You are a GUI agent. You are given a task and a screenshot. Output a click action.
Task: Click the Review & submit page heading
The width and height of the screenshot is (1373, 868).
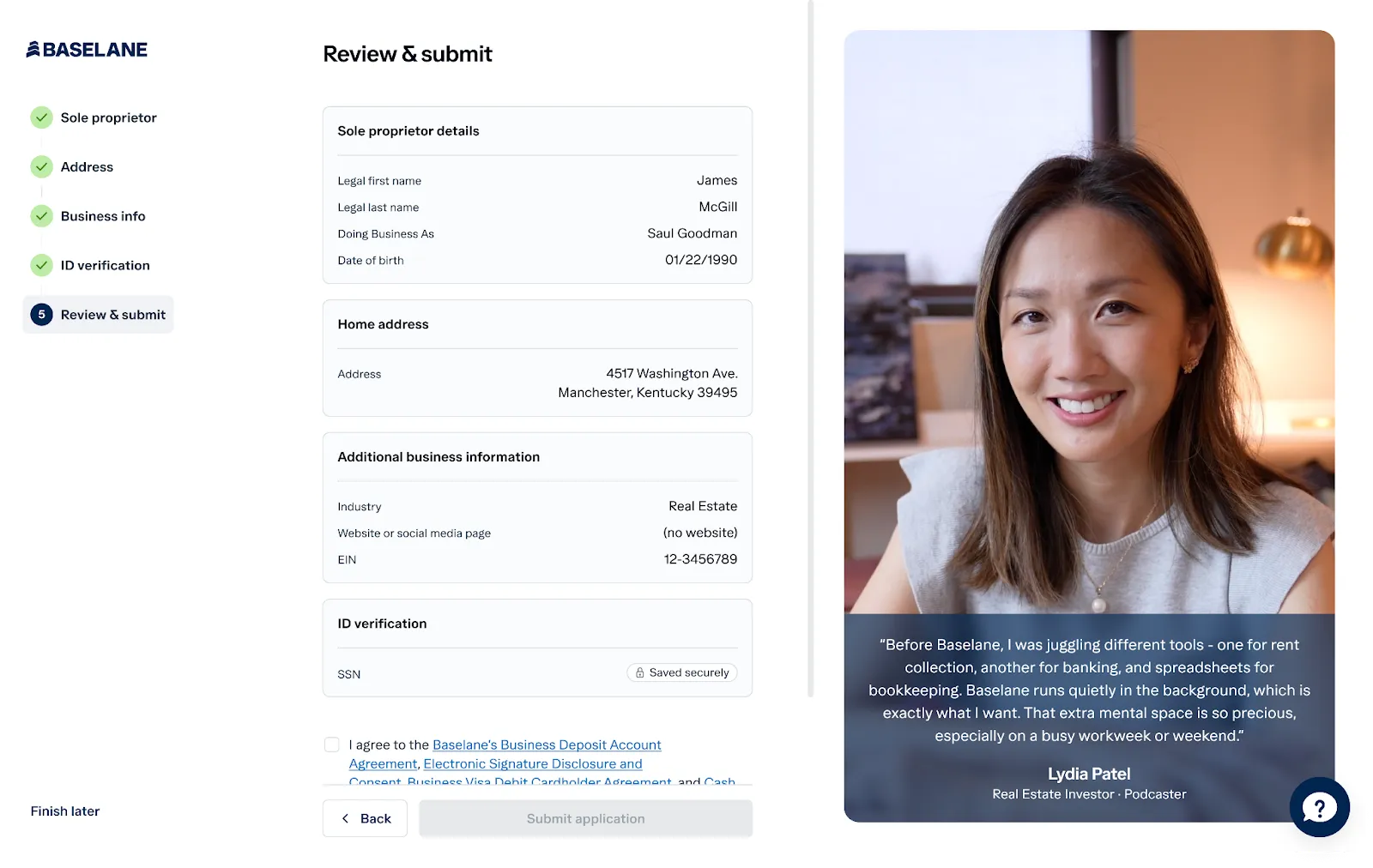pos(408,54)
